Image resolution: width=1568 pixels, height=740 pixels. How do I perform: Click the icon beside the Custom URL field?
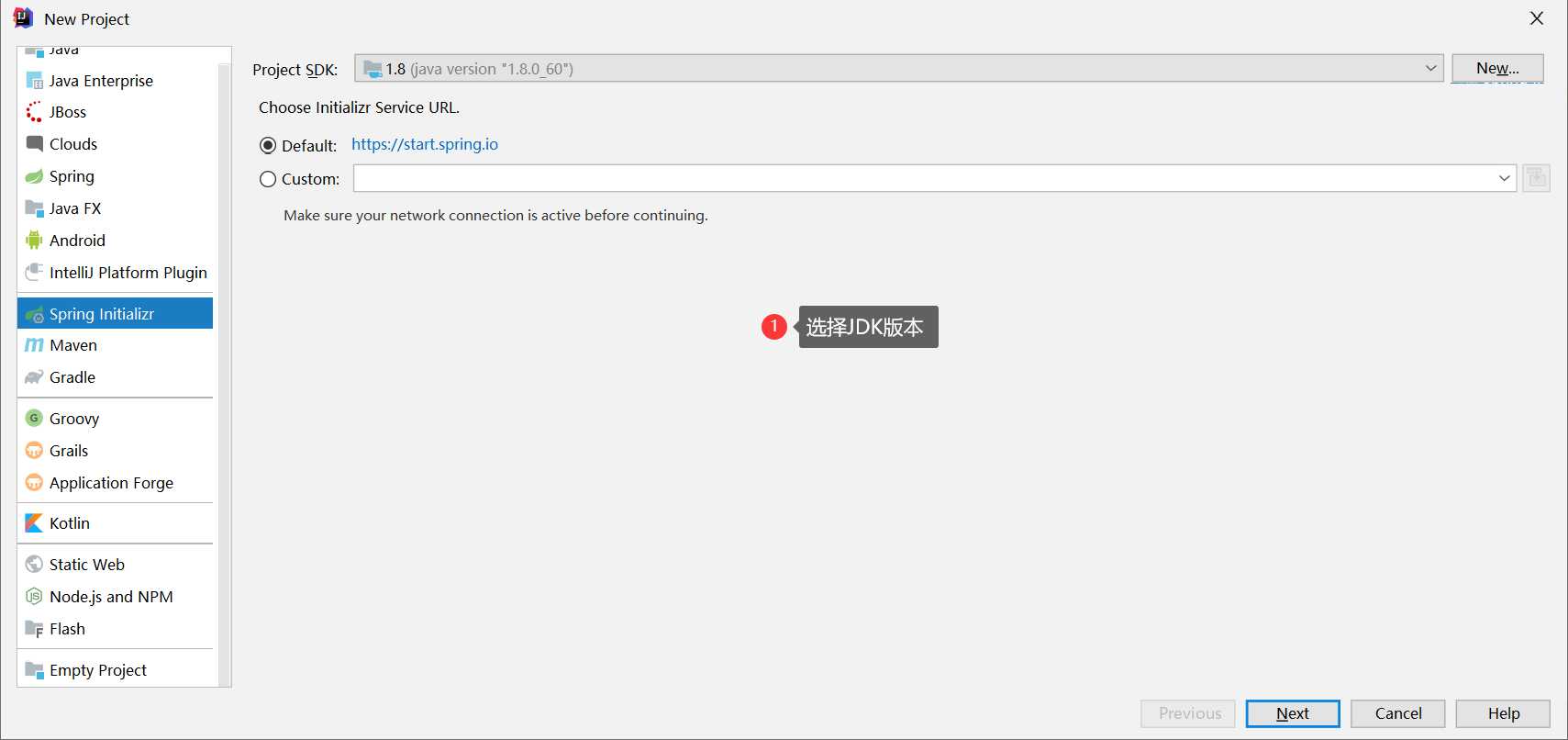click(x=1536, y=178)
